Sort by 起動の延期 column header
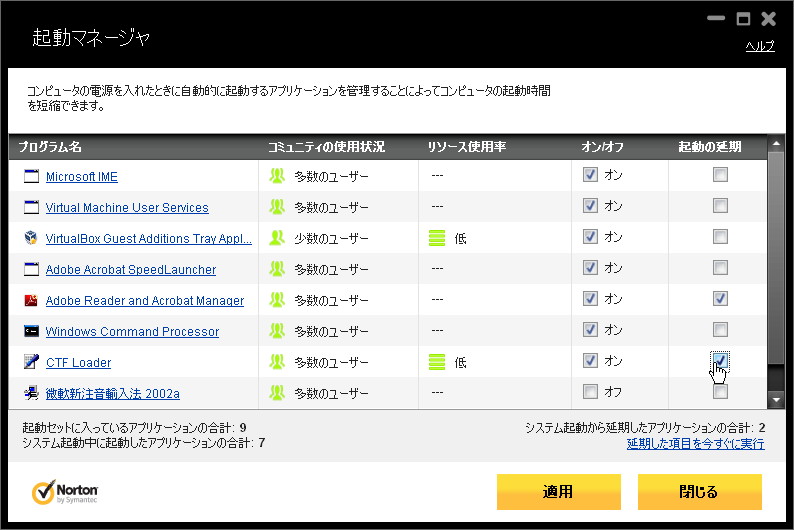Screen dimensions: 794x530 [709, 147]
